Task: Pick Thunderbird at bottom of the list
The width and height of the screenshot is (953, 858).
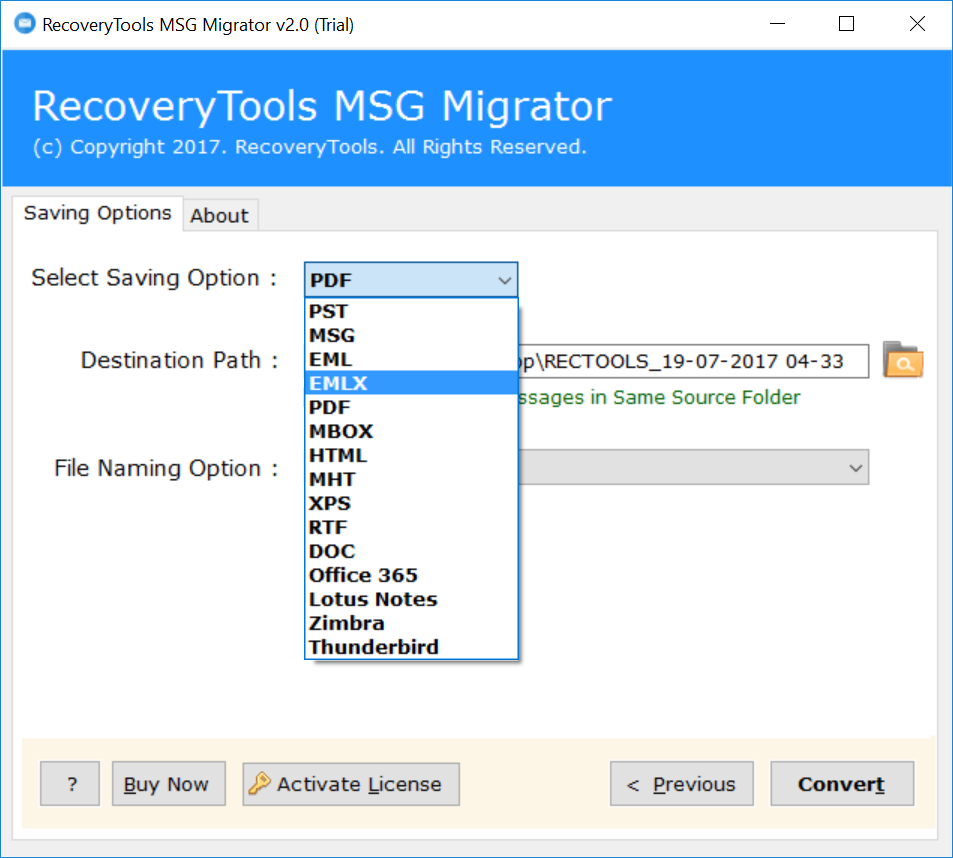Action: point(411,647)
